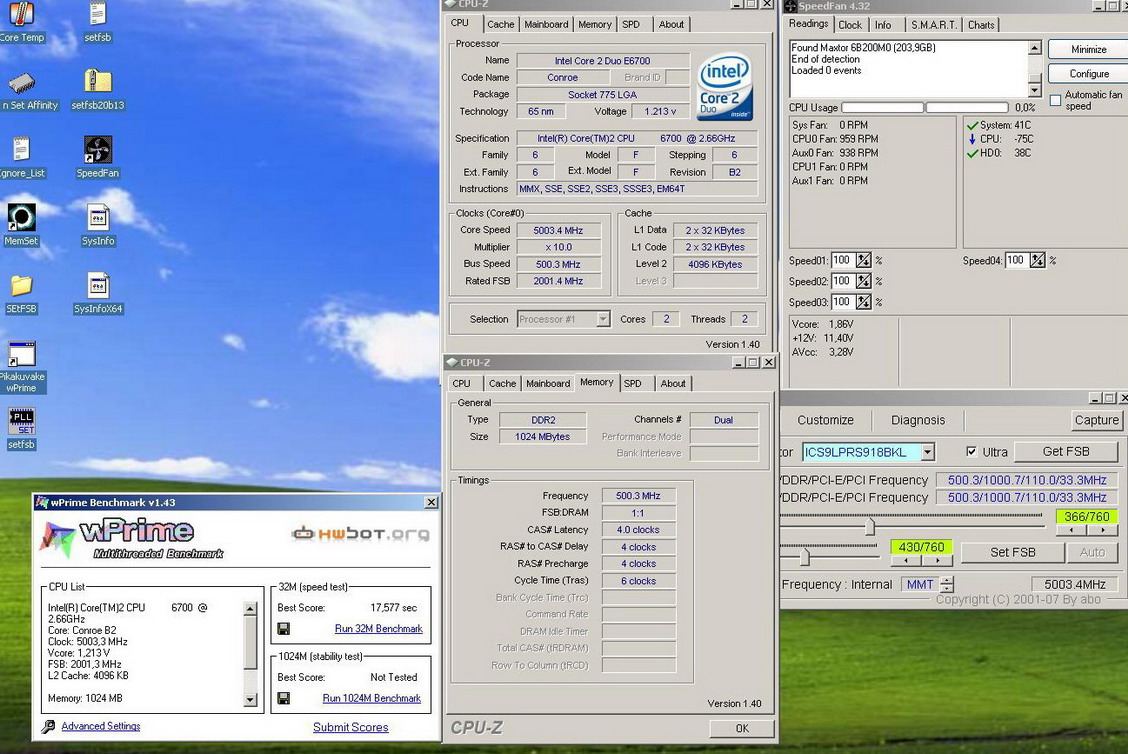Click the Intel Core 2 Duo logo

point(724,87)
